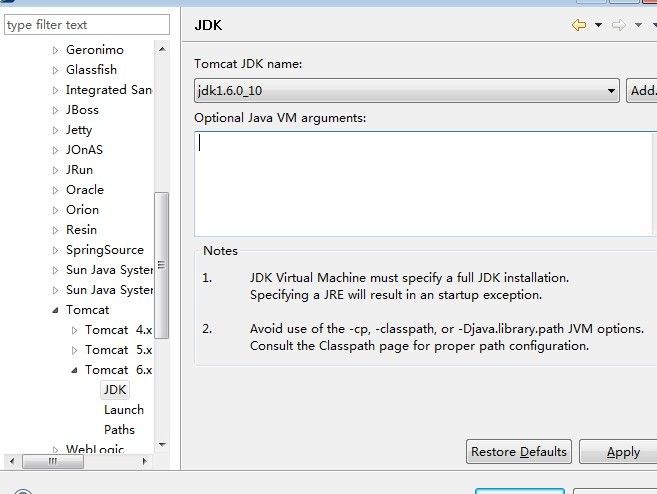Click the tree scrollbar up arrow

point(162,49)
